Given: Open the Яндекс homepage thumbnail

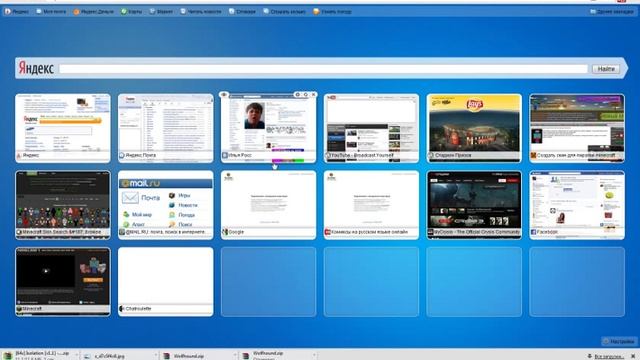Looking at the screenshot, I should pos(63,128).
